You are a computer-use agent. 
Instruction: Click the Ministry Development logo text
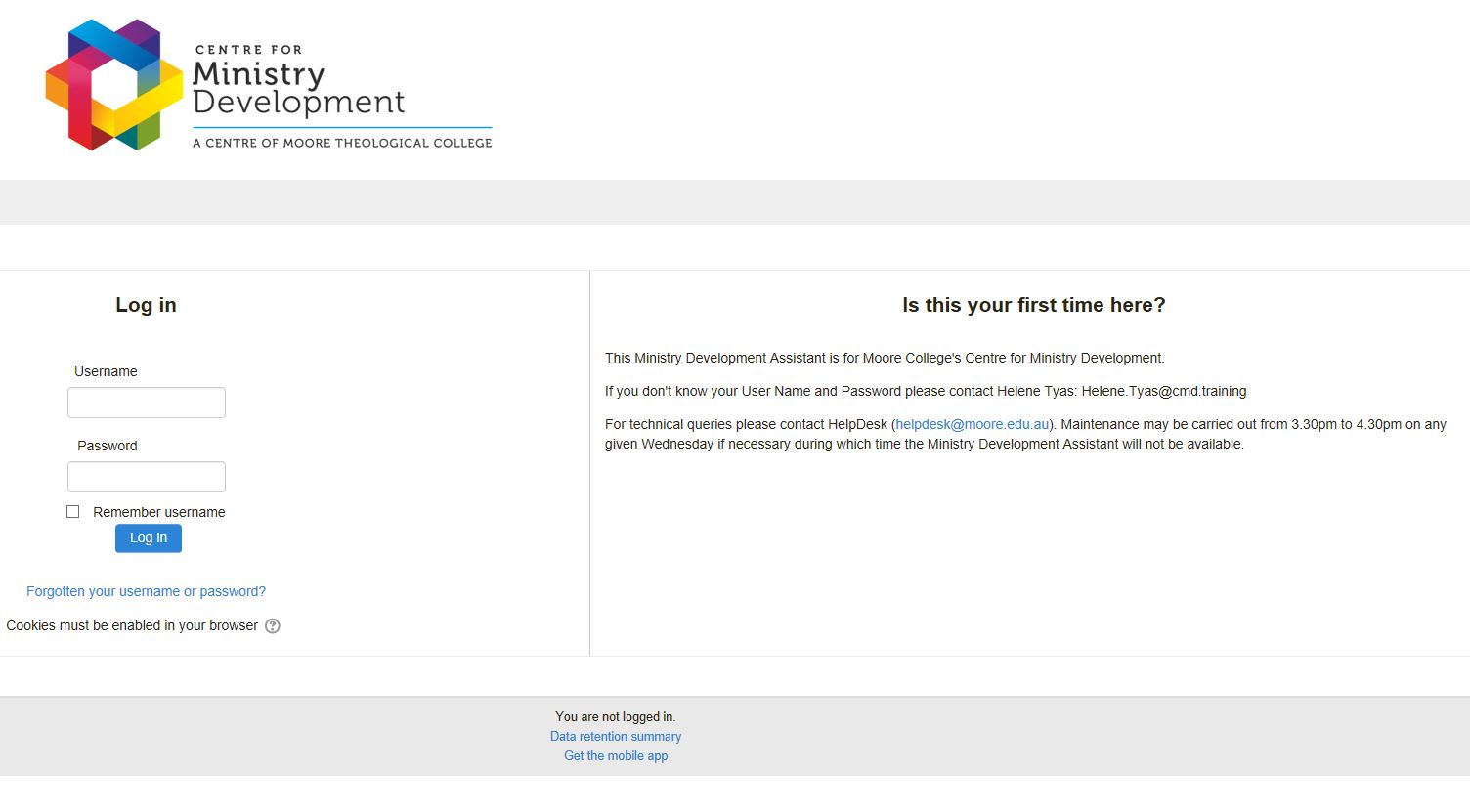[x=297, y=88]
